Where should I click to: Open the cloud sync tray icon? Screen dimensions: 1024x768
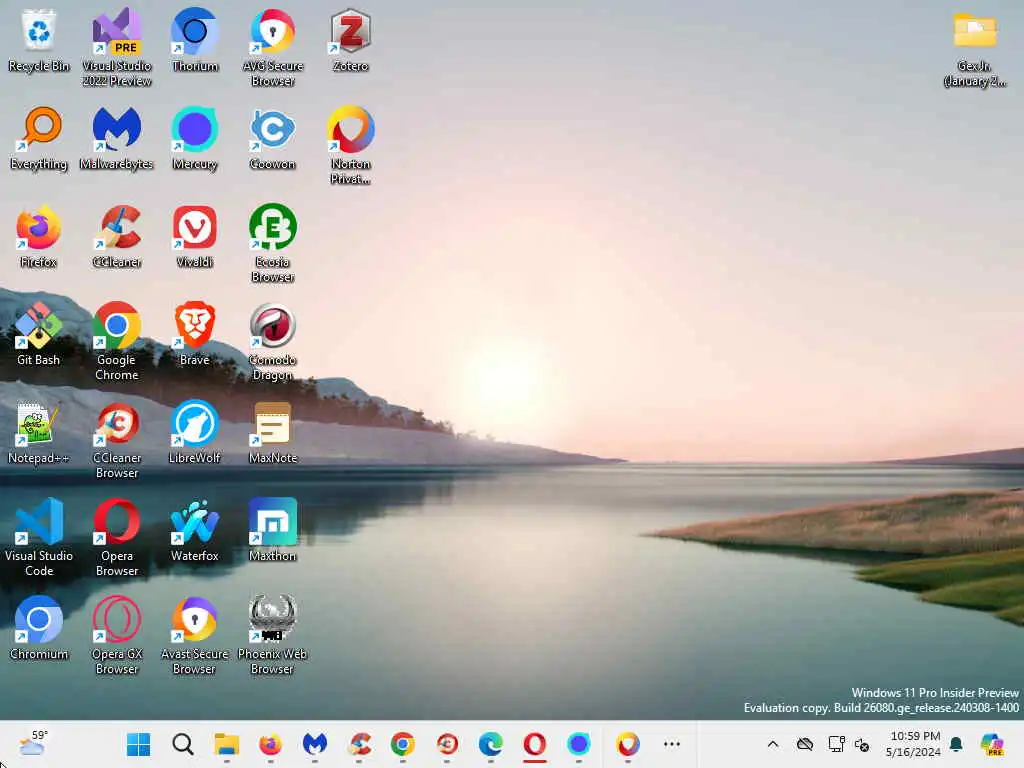click(x=805, y=744)
